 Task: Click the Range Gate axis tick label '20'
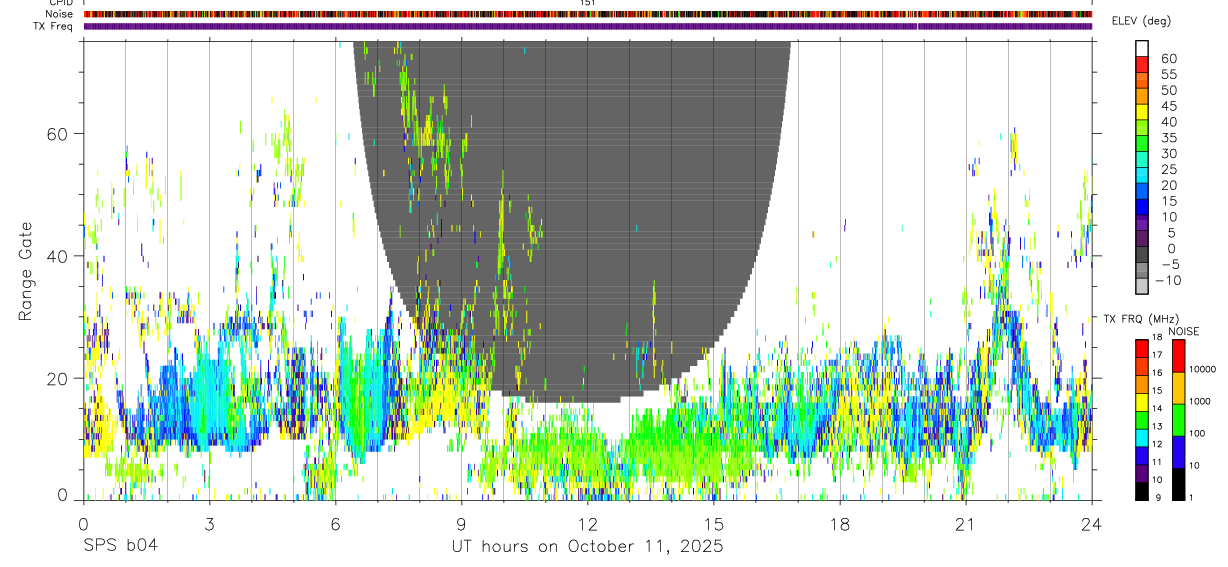[57, 378]
